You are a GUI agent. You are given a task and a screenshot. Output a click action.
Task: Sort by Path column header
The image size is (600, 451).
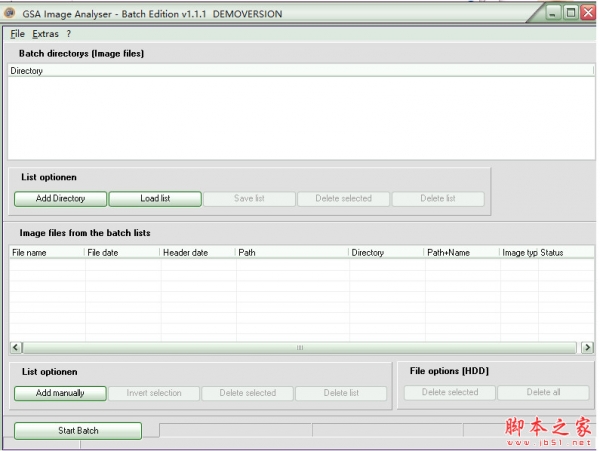292,252
